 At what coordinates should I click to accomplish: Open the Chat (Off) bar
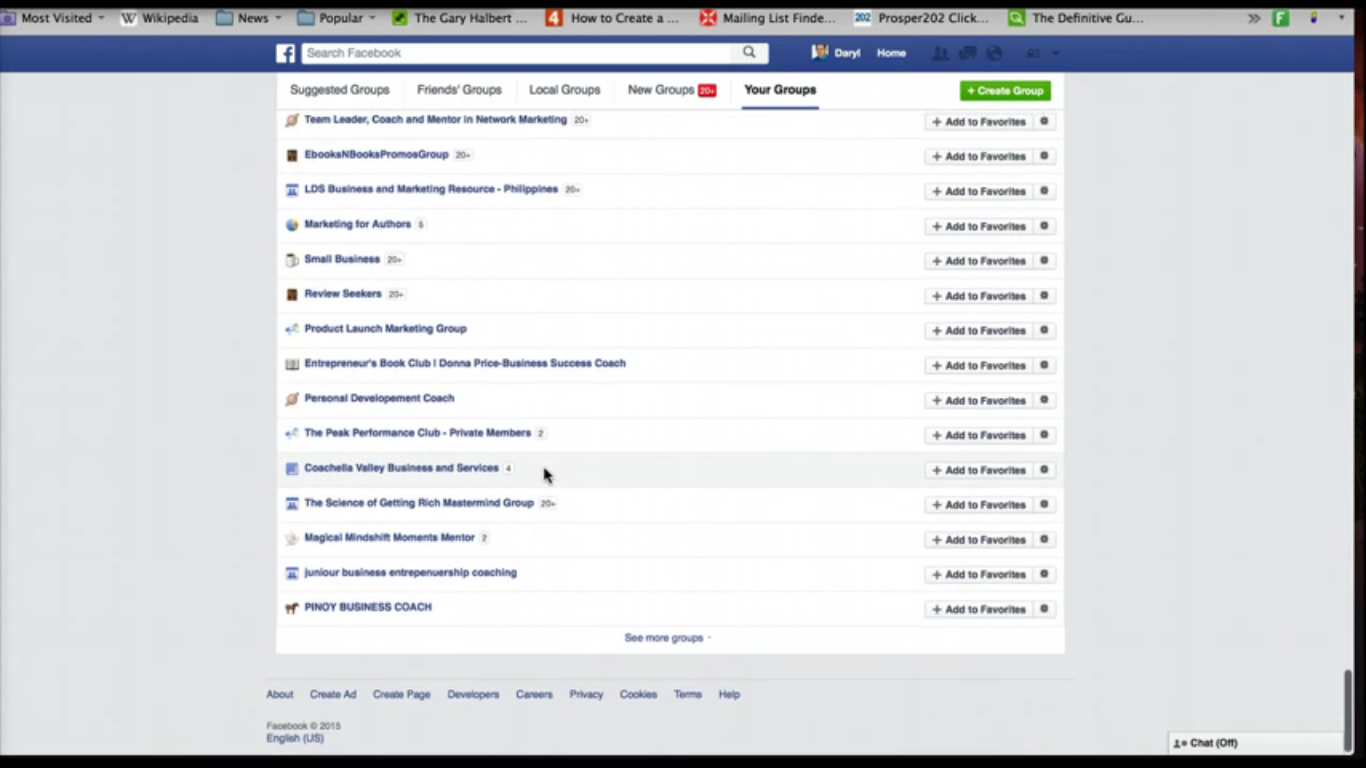click(1256, 743)
